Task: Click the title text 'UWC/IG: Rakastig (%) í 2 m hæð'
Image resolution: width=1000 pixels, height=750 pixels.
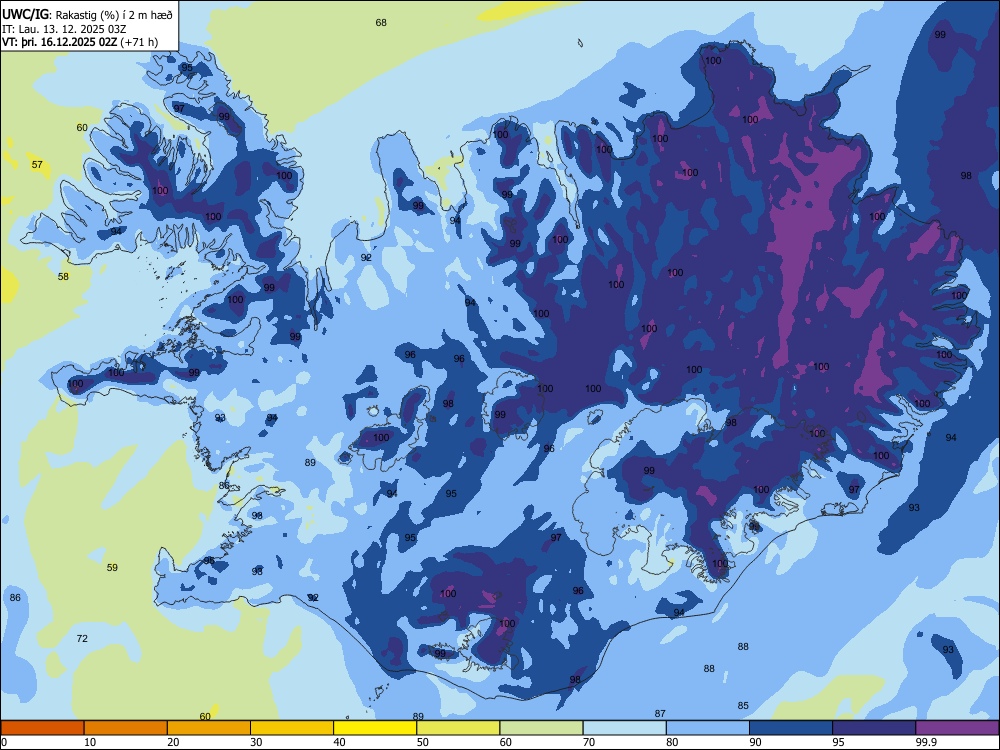Action: point(87,13)
